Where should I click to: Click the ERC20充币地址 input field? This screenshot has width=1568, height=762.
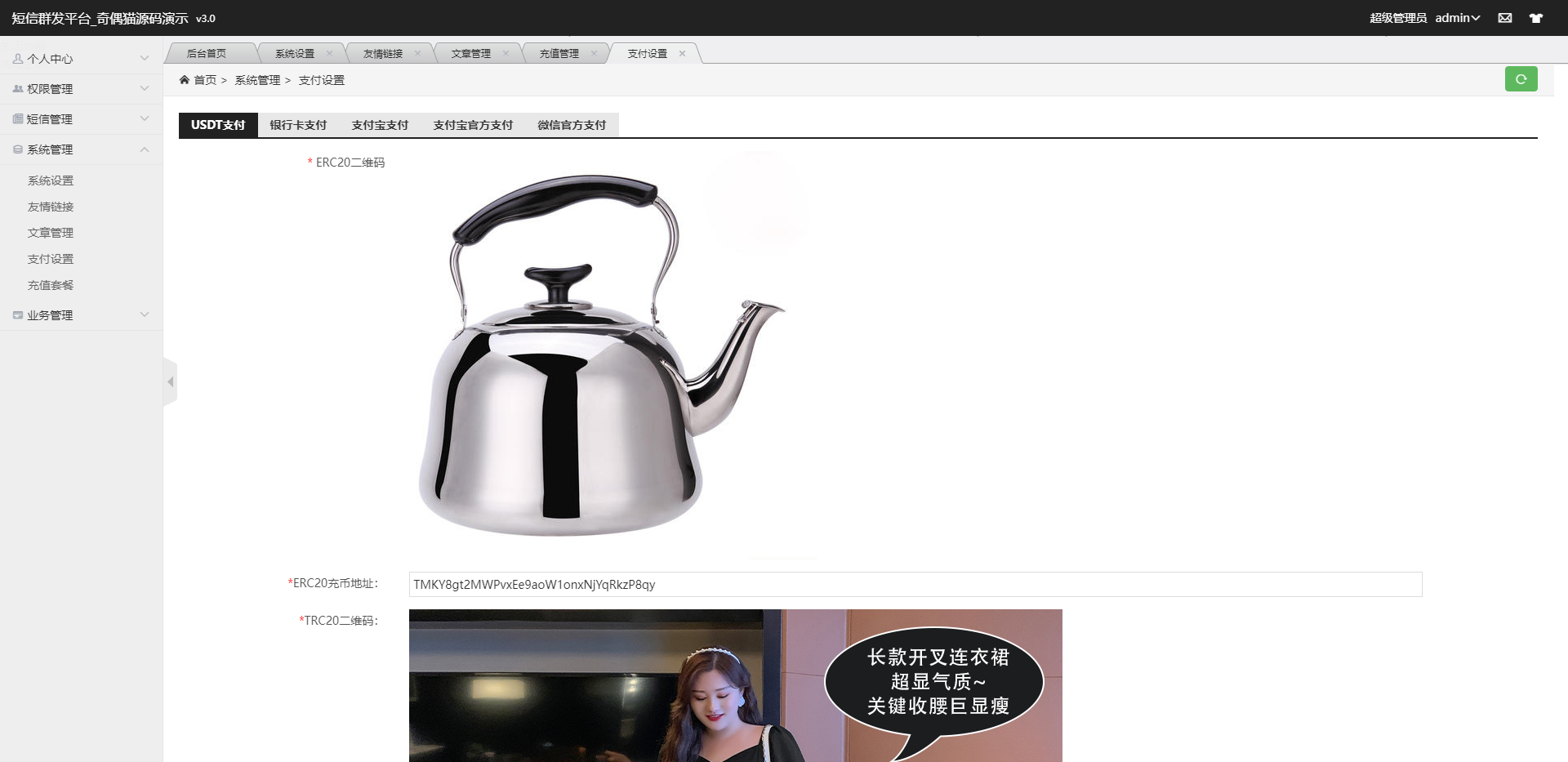click(x=915, y=585)
